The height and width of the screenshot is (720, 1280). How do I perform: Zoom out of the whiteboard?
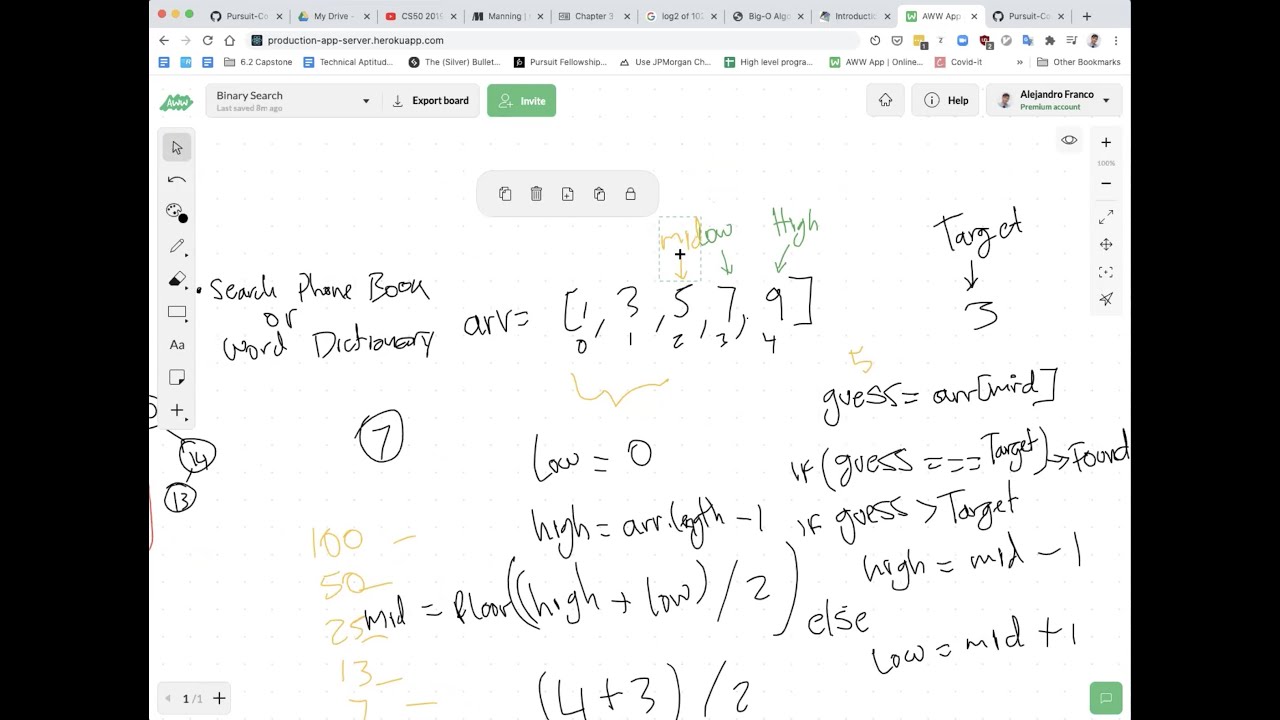1106,183
